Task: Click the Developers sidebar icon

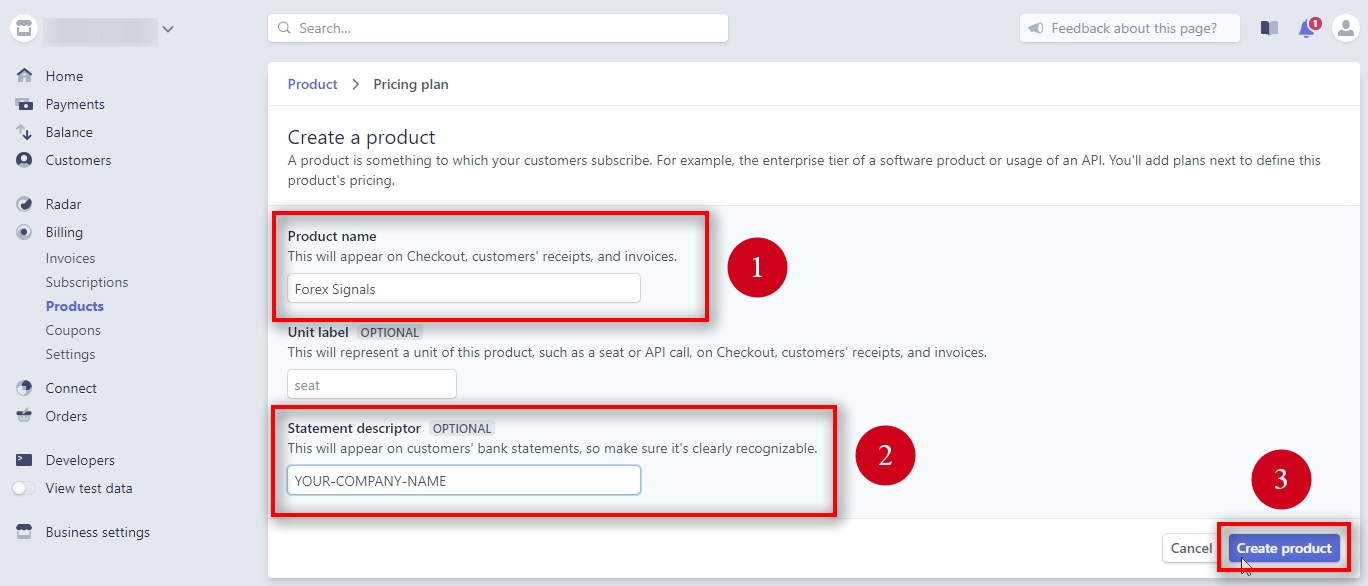Action: click(x=23, y=460)
